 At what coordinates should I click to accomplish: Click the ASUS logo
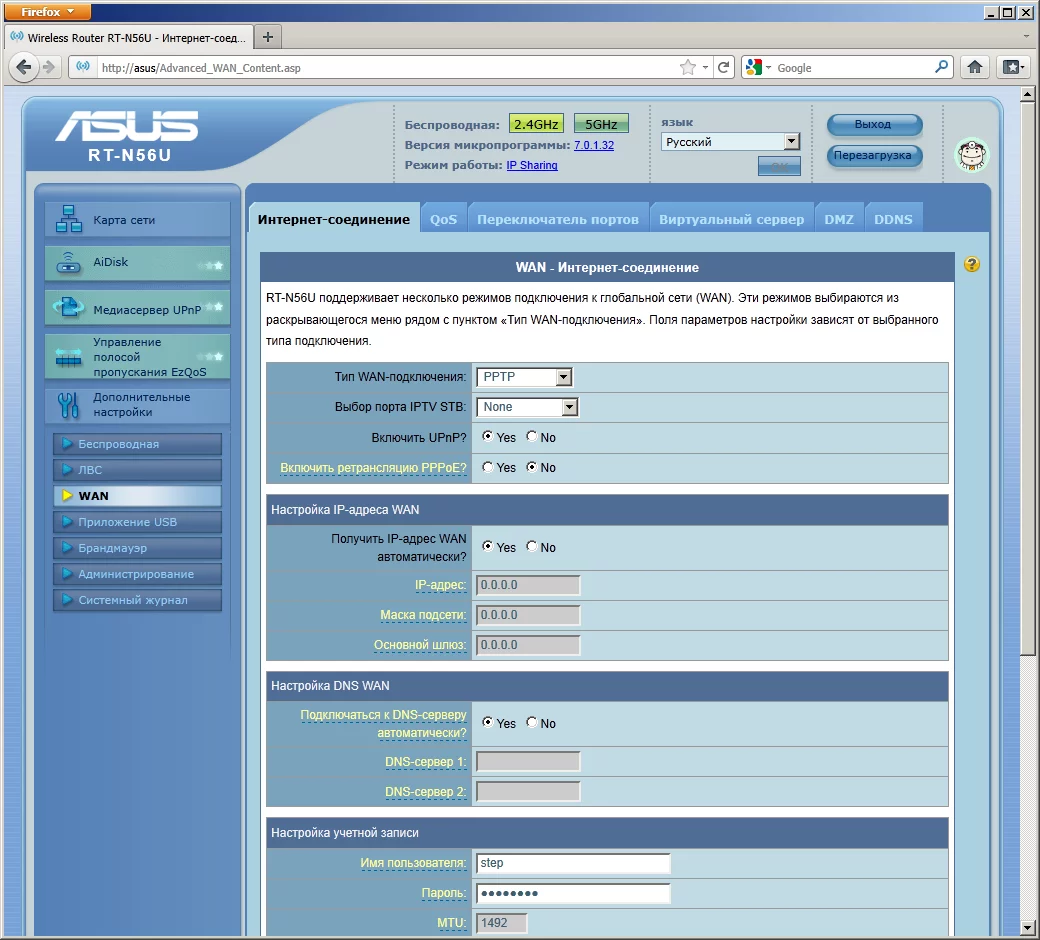pyautogui.click(x=127, y=125)
